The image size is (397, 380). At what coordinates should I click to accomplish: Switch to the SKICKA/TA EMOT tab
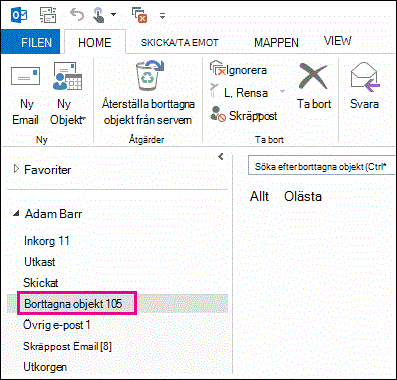coord(179,43)
